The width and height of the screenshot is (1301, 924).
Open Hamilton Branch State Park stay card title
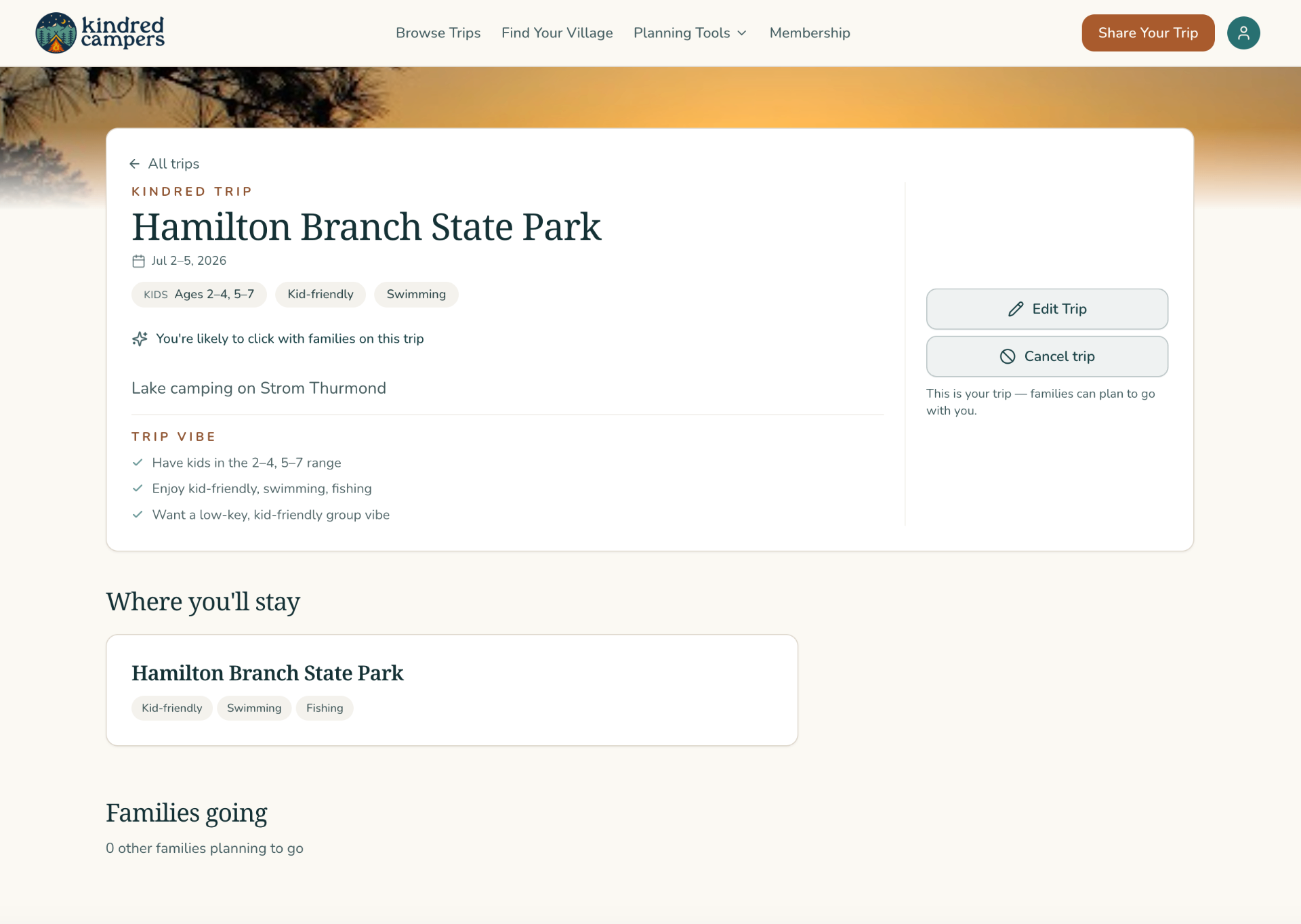(268, 673)
